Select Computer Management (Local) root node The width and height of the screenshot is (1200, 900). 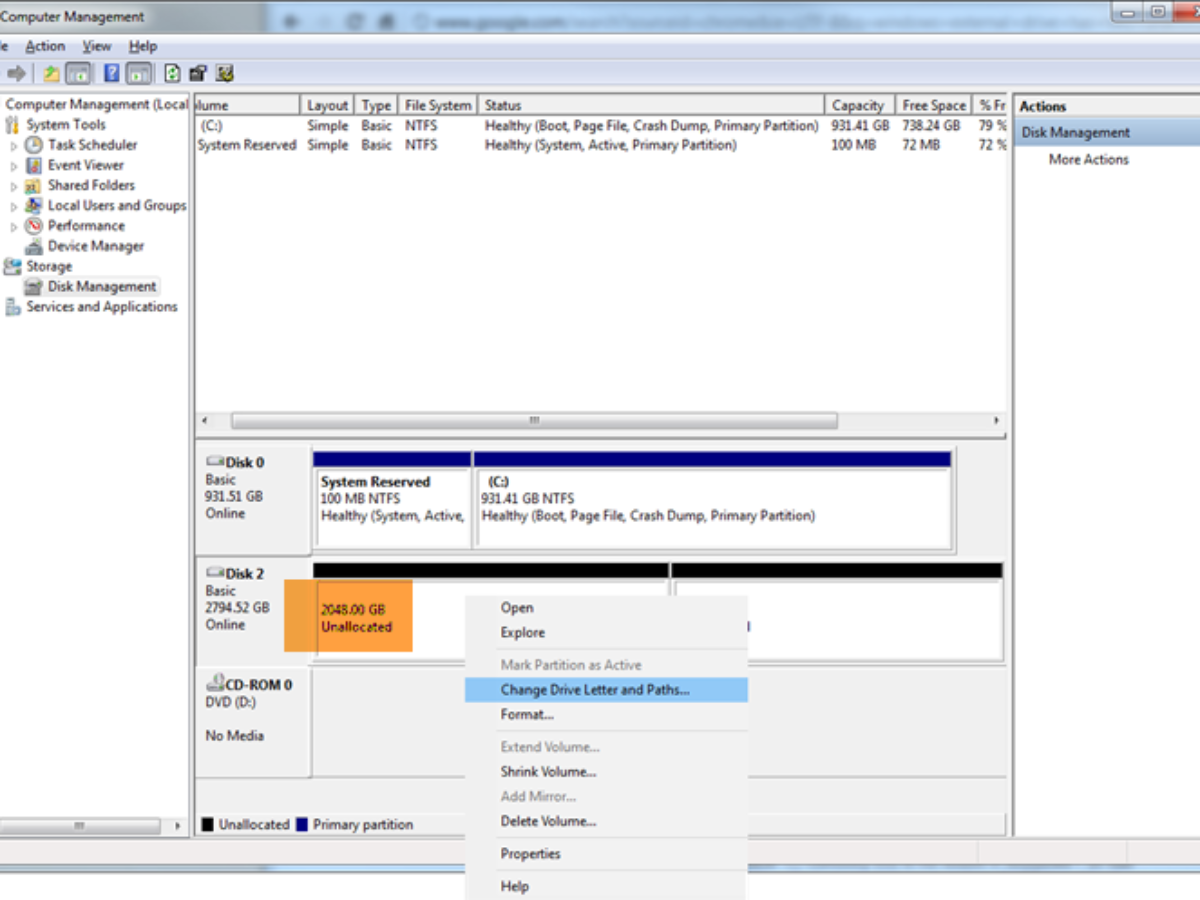pos(96,104)
